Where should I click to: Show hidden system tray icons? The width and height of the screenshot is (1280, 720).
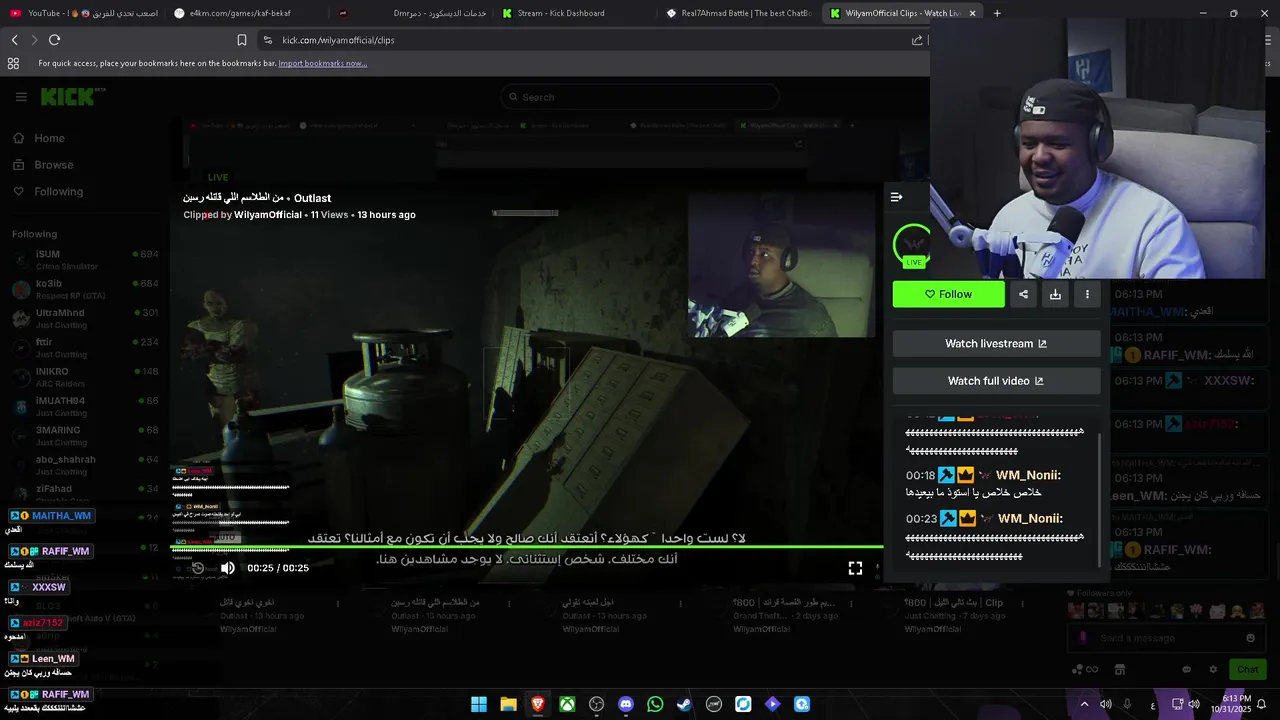(1084, 704)
